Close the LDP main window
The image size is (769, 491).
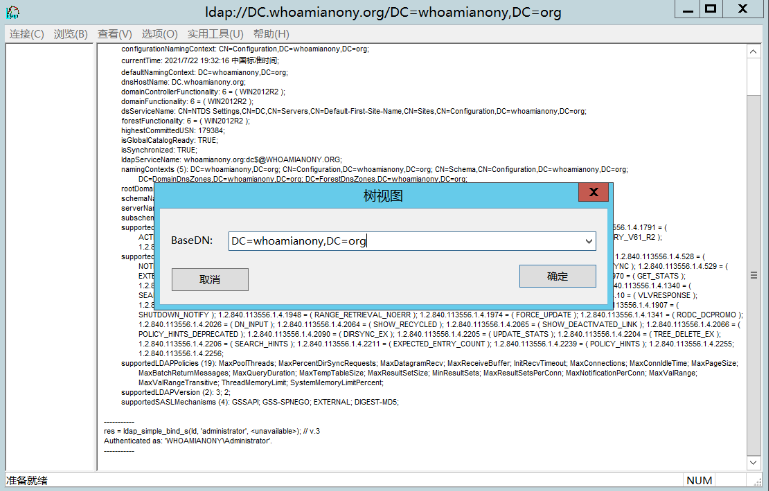[743, 9]
